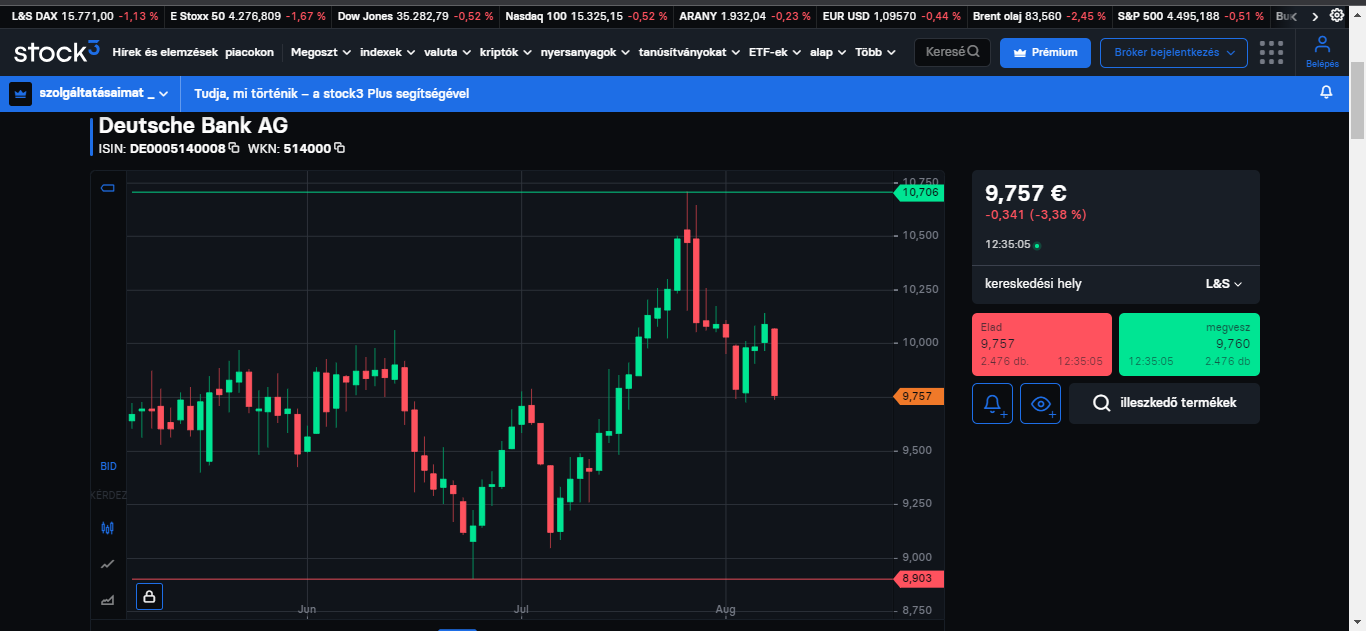Click the Dow Jones ticker quote
Image resolution: width=1366 pixels, height=631 pixels.
coord(415,16)
